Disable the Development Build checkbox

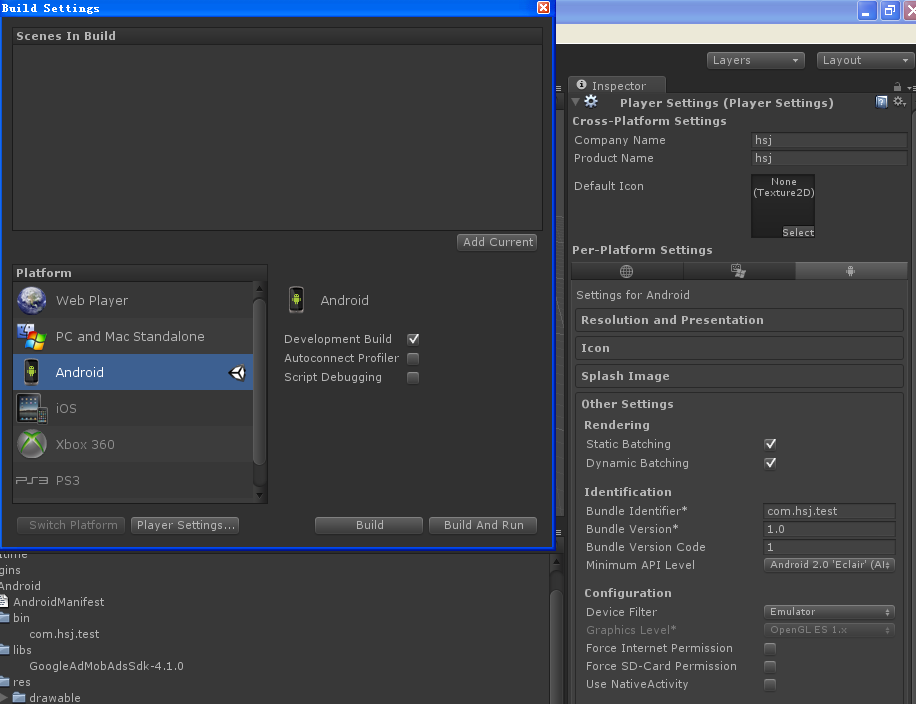(x=413, y=339)
